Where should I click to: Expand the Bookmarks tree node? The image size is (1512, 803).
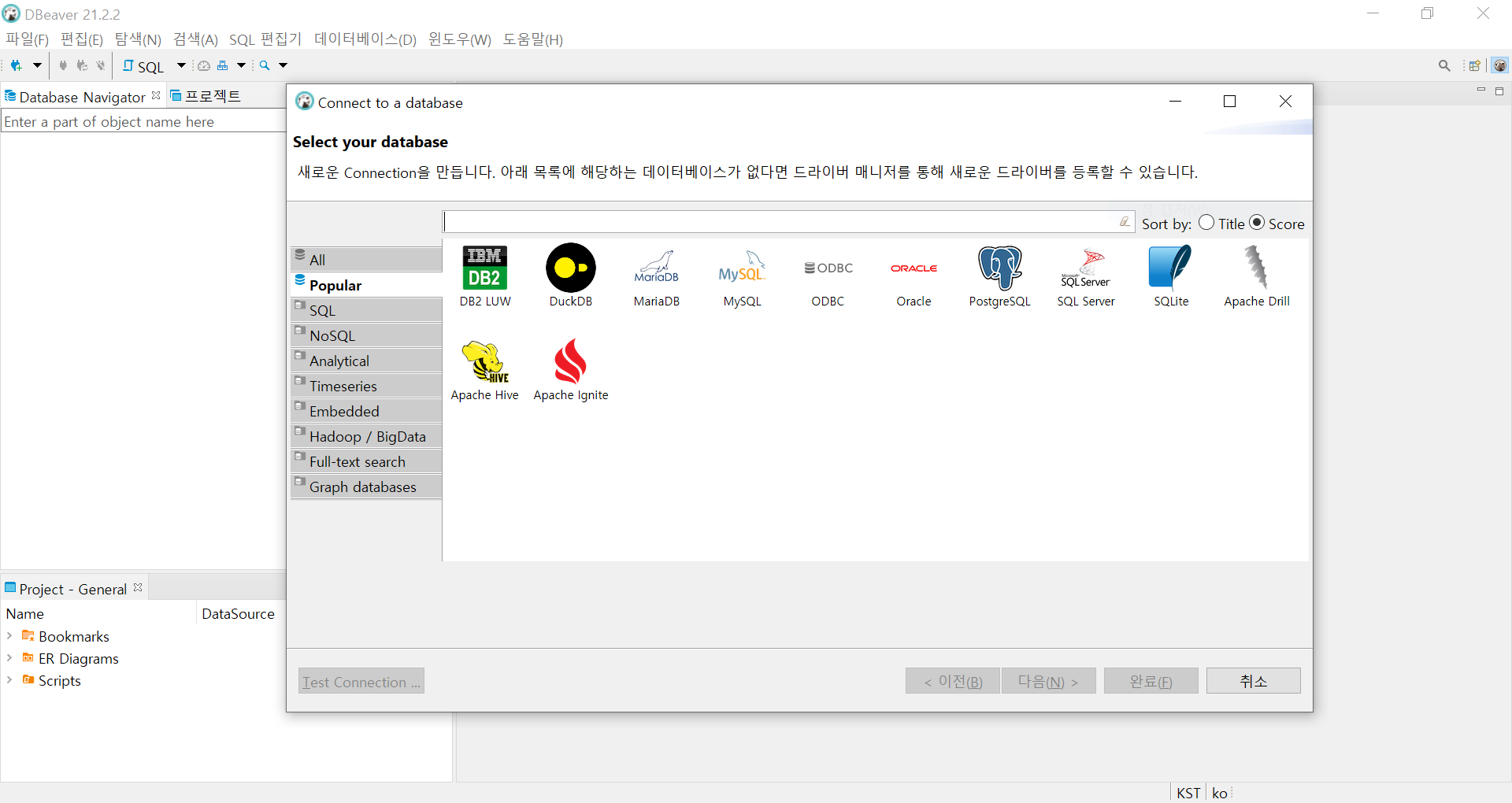(9, 635)
